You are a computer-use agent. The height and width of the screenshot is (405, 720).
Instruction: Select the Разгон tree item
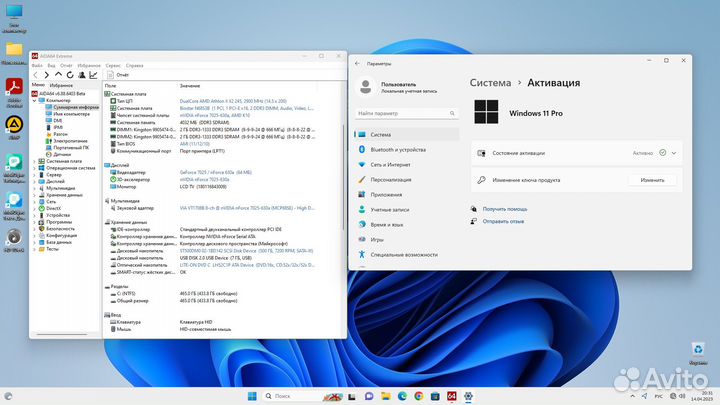pyautogui.click(x=56, y=134)
